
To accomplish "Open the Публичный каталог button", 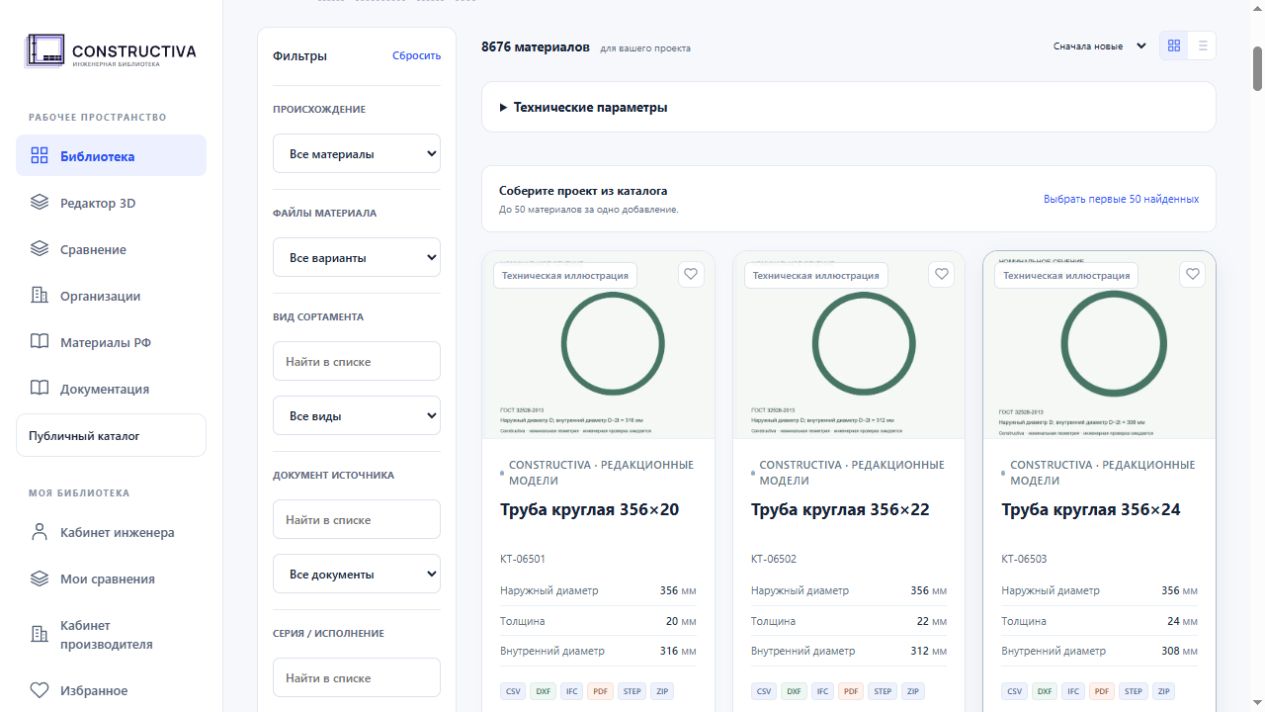I will [x=111, y=436].
